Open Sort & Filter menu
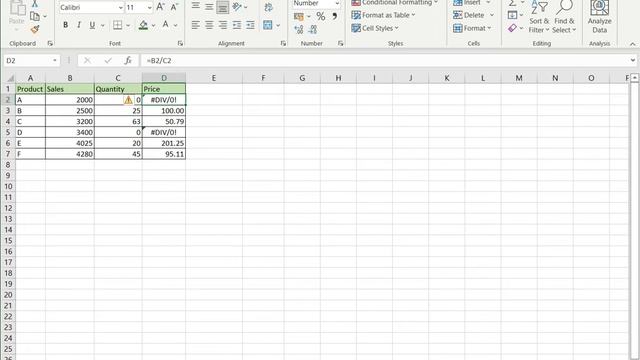 coord(539,18)
